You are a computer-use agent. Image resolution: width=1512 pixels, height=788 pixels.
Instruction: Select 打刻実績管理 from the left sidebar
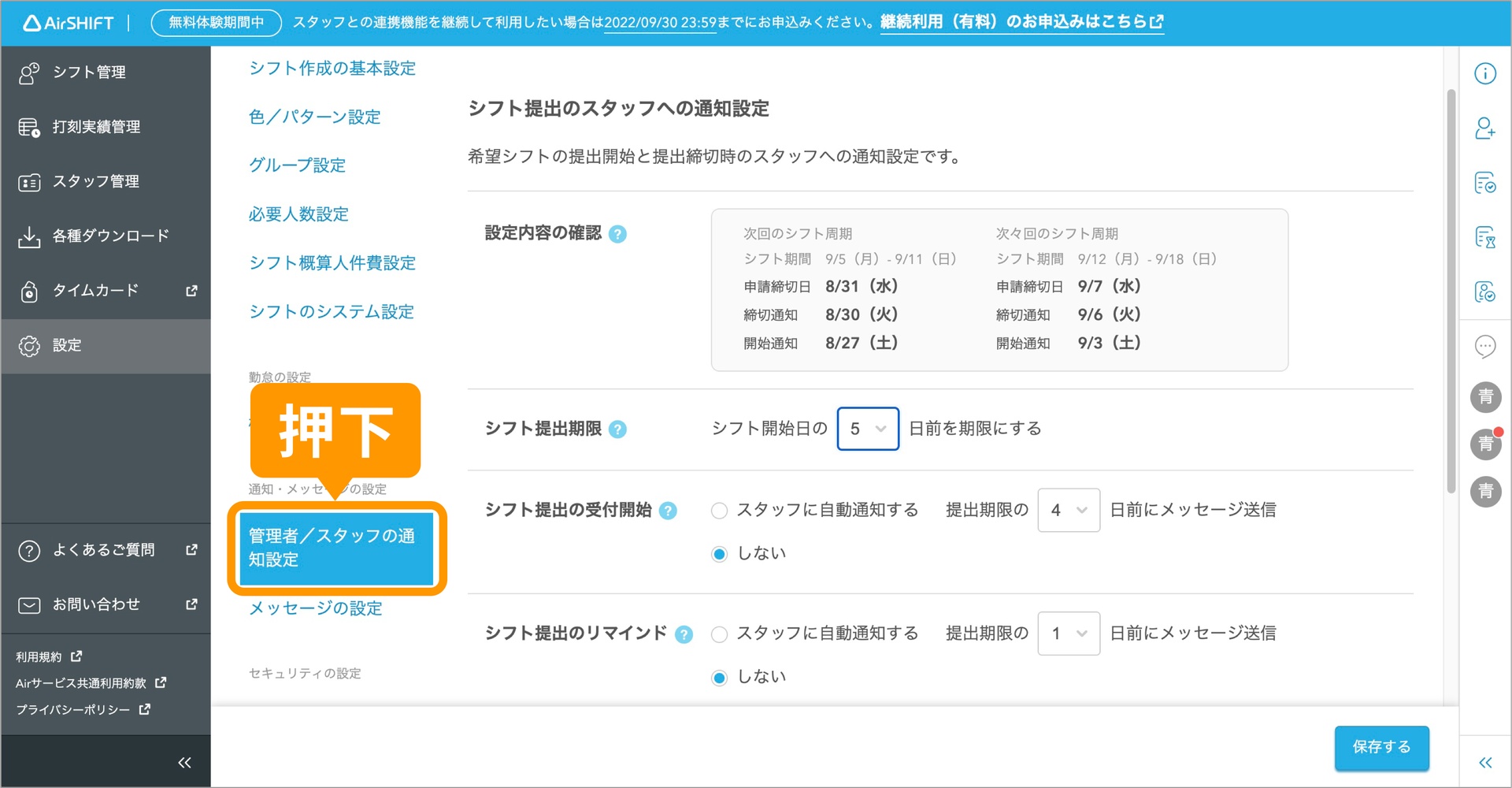point(96,126)
